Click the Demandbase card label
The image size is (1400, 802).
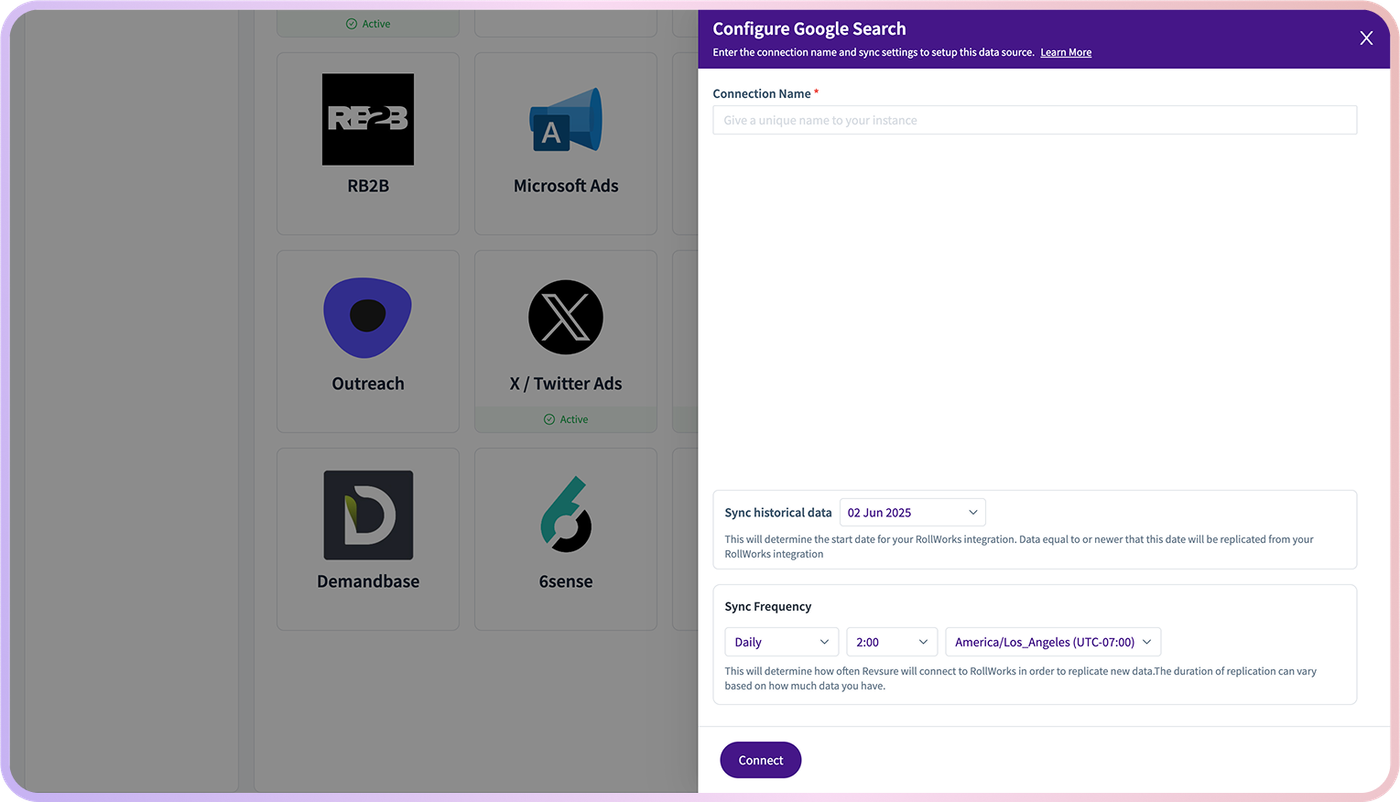[368, 581]
